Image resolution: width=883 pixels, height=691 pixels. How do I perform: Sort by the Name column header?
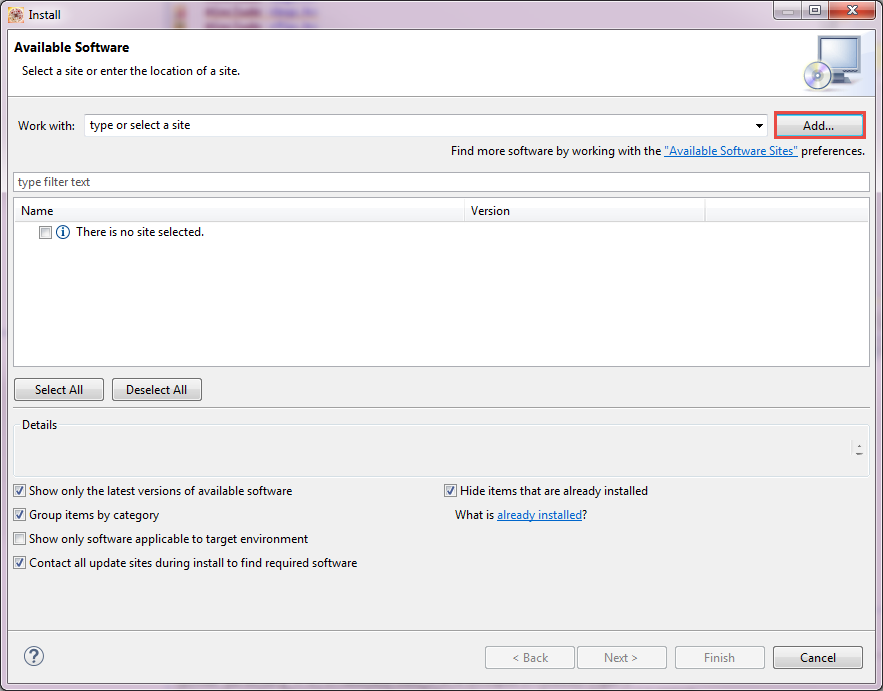[x=239, y=211]
